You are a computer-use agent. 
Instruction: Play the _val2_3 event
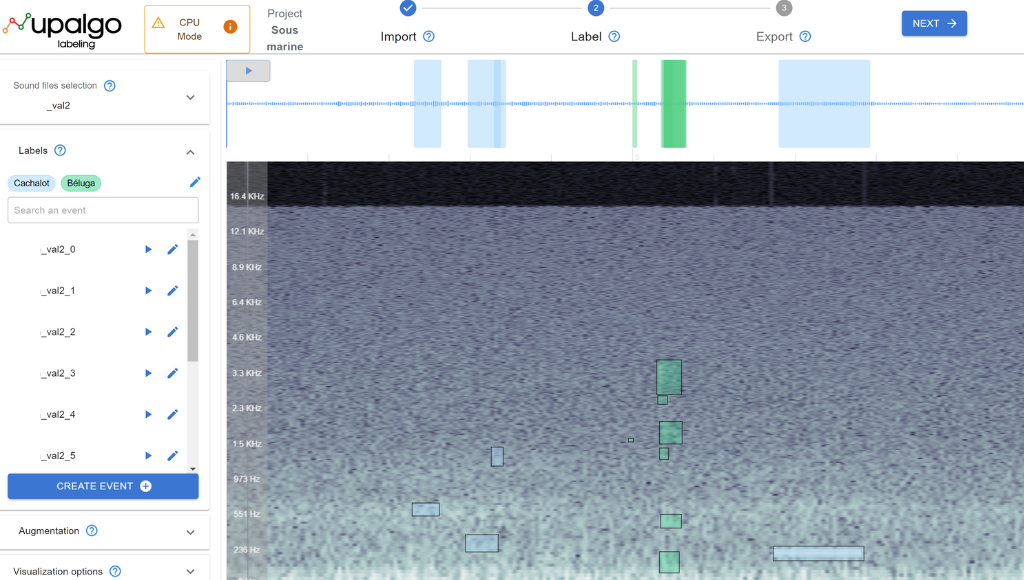tap(148, 373)
